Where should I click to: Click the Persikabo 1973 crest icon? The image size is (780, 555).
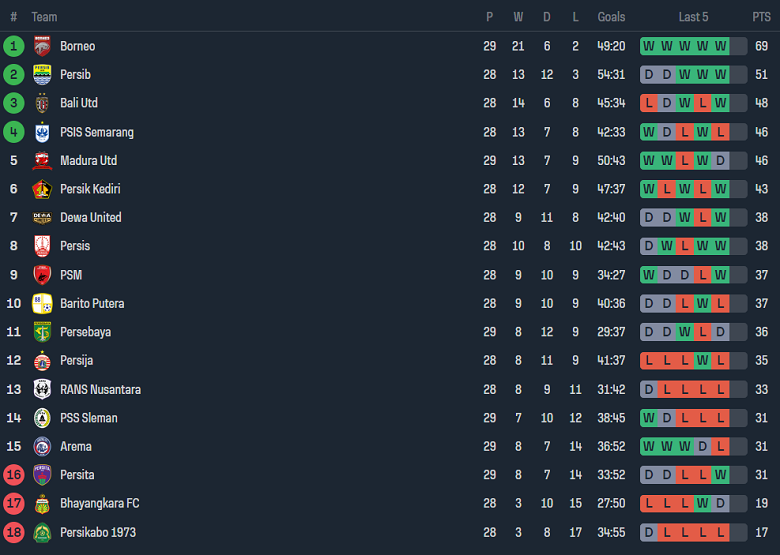(x=42, y=532)
